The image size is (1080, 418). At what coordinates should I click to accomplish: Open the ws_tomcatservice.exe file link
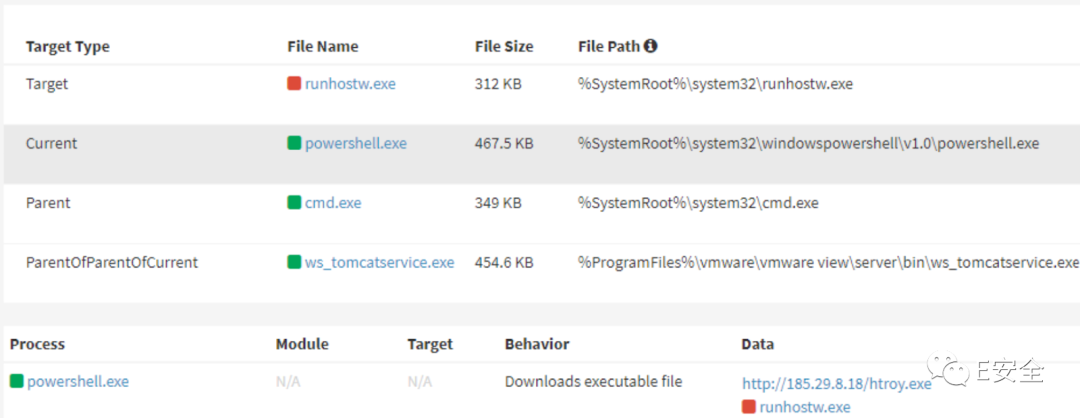tap(380, 262)
